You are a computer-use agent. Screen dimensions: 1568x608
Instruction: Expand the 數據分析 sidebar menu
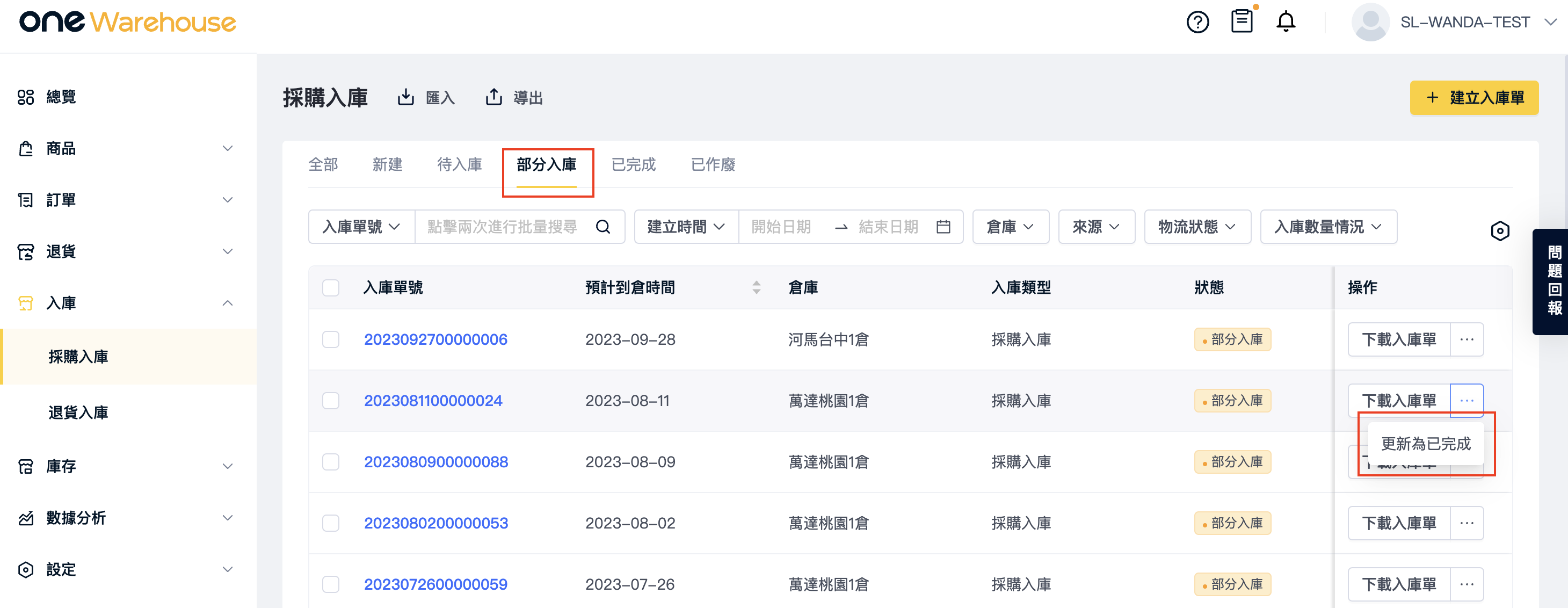point(128,518)
